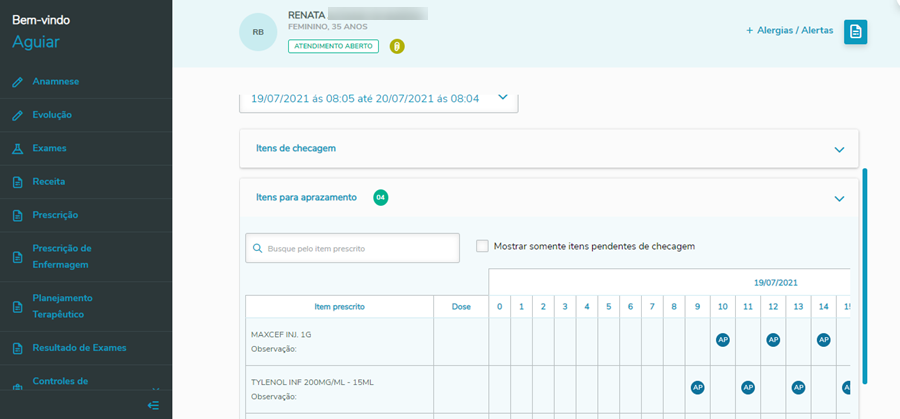The image size is (900, 419).
Task: Open Prescrição de Enfermagem
Action: click(62, 257)
